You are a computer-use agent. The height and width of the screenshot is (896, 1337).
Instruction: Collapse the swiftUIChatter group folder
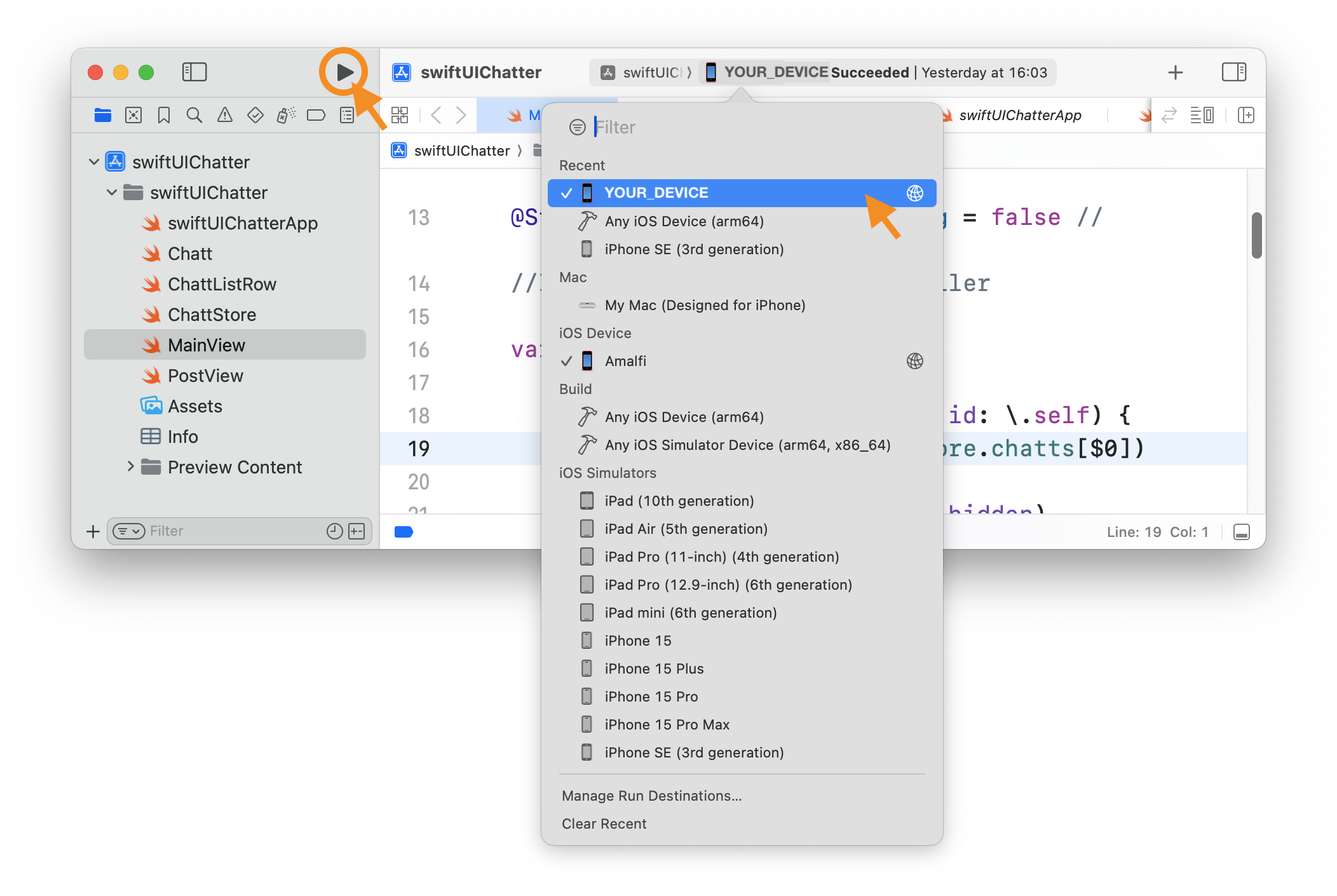(112, 193)
